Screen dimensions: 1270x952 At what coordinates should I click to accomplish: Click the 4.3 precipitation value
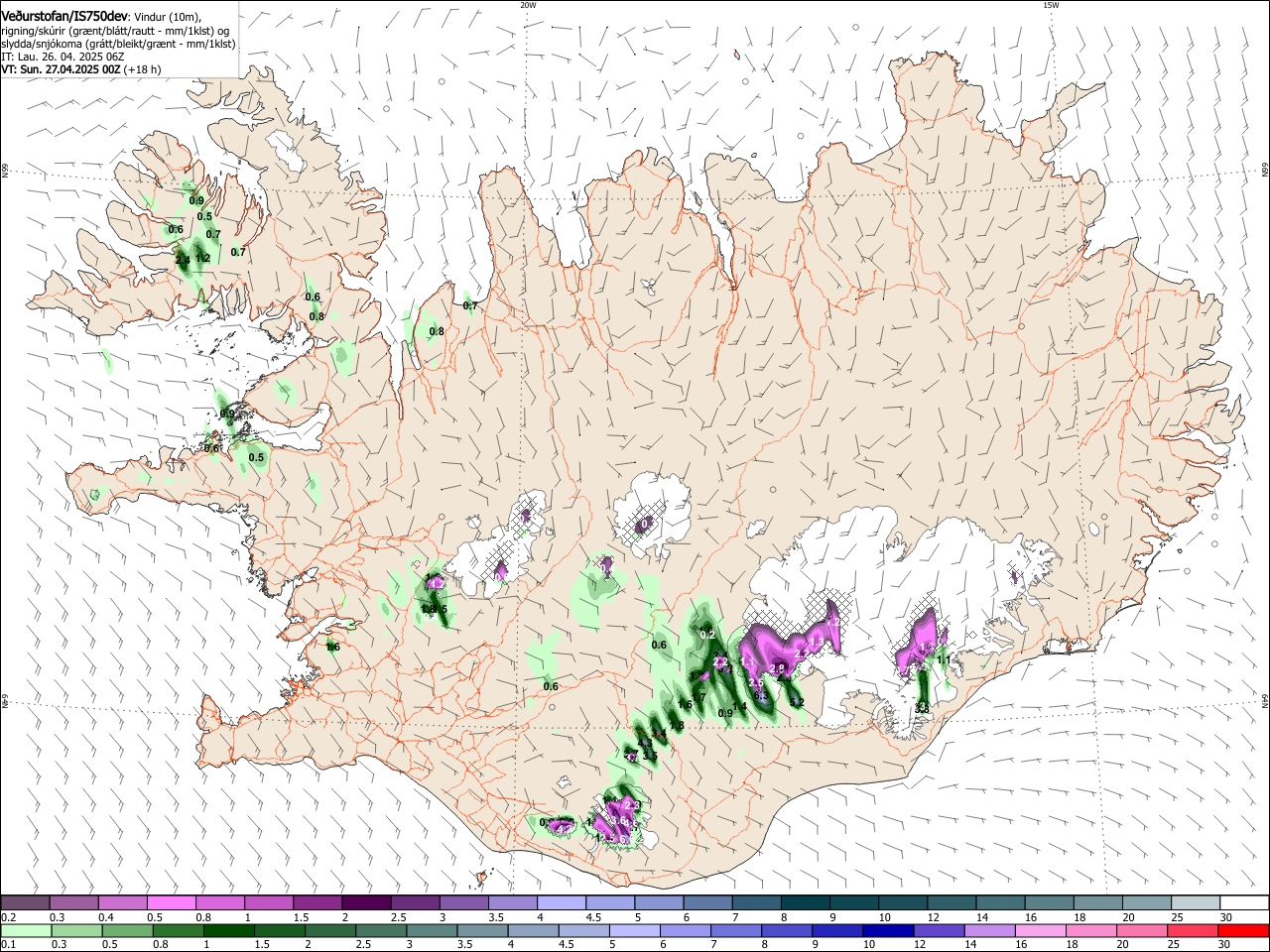[645, 742]
